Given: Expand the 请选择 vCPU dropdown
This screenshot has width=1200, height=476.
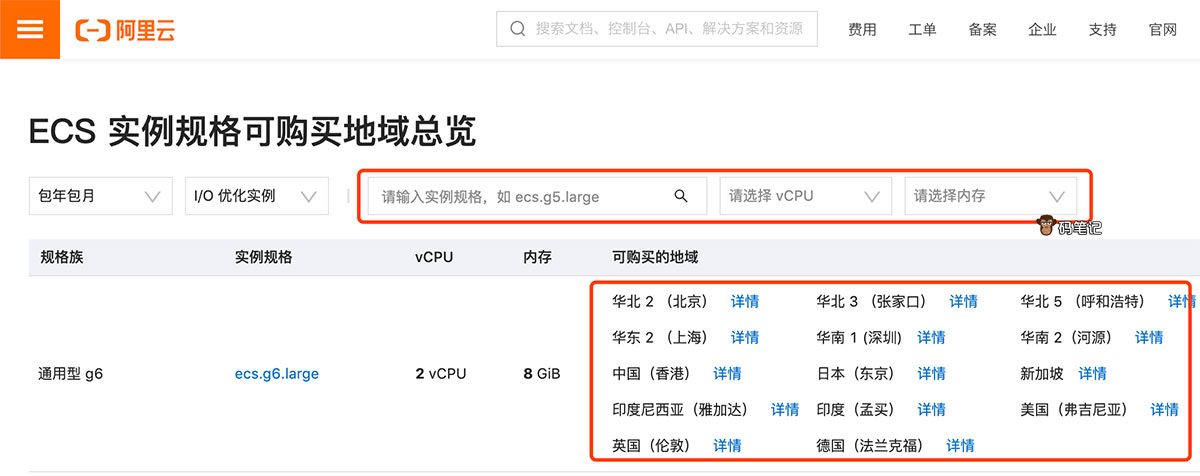Looking at the screenshot, I should point(805,196).
